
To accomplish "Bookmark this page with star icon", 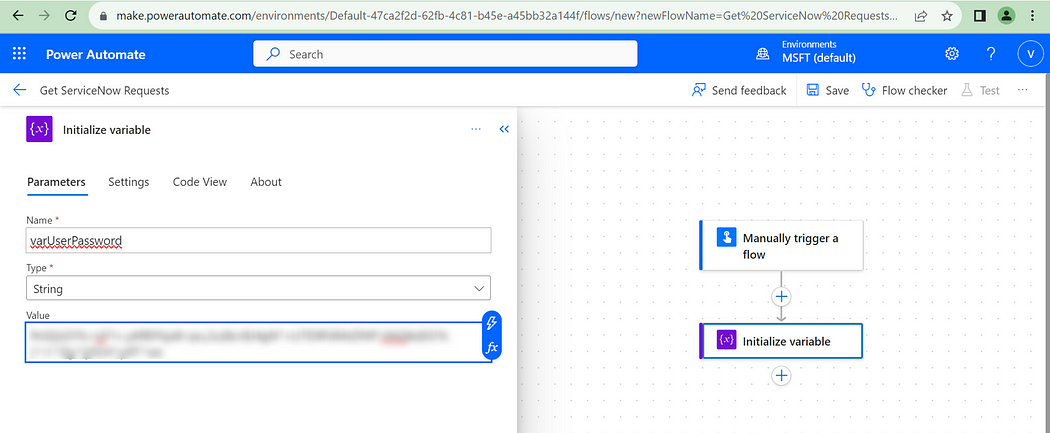I will [x=946, y=15].
